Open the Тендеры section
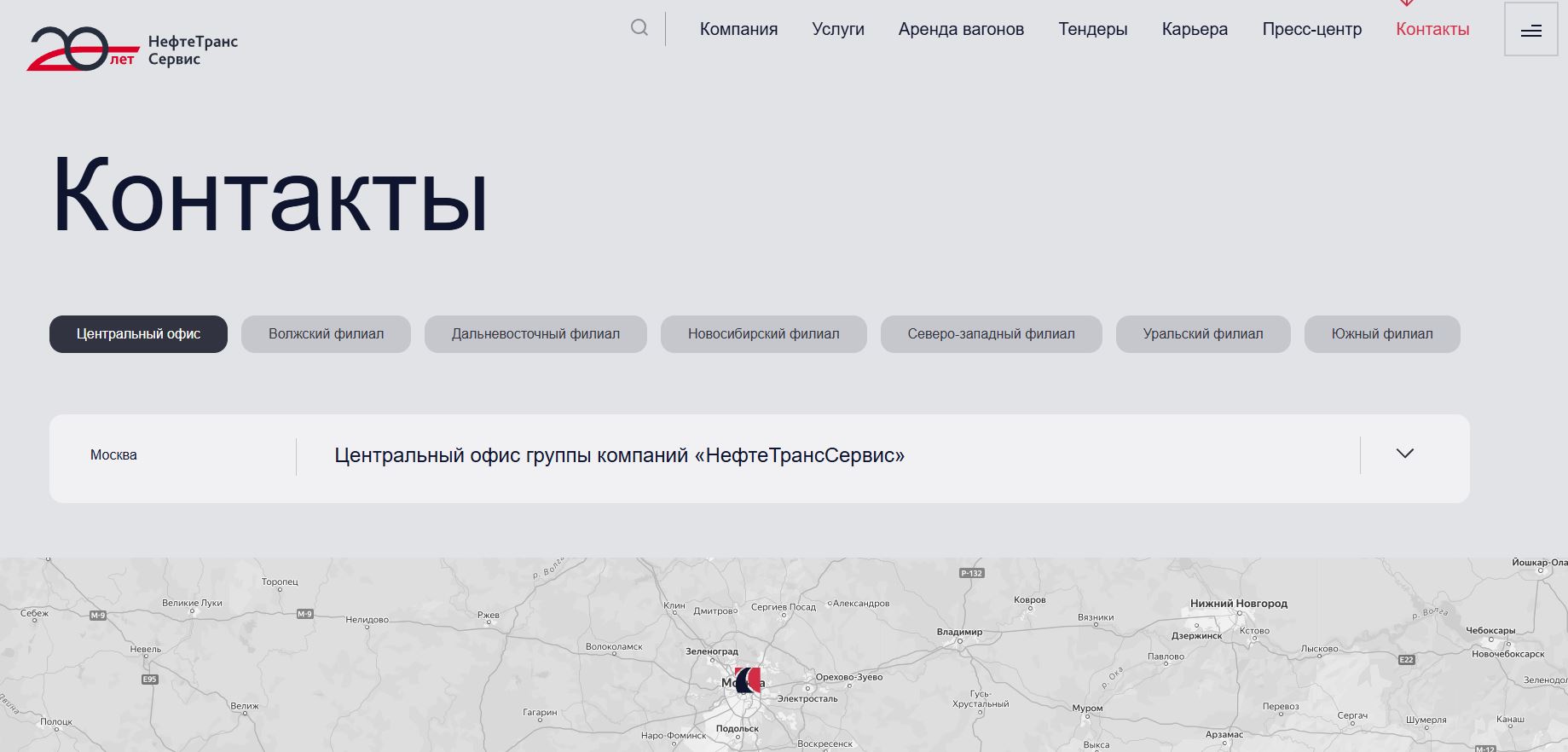 tap(1092, 29)
